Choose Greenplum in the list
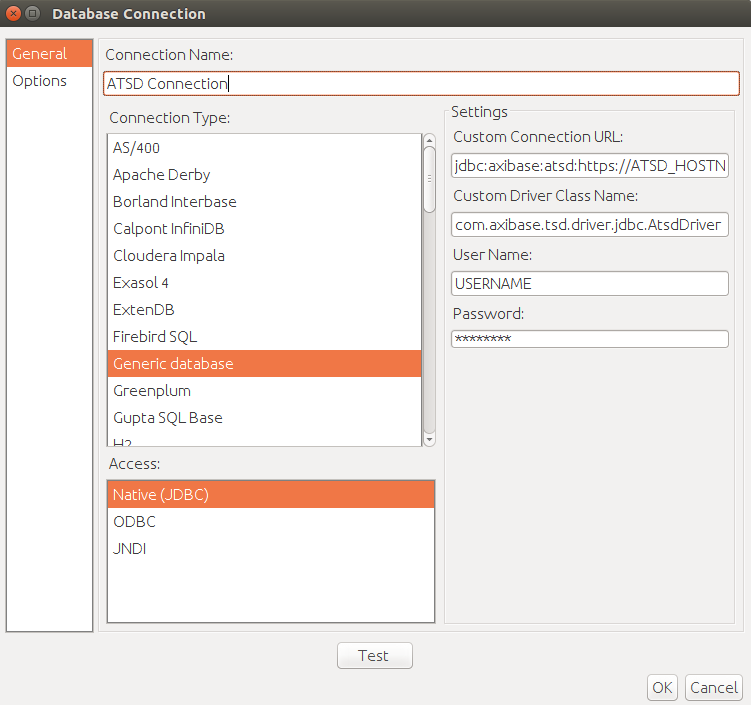751x705 pixels. click(x=264, y=390)
